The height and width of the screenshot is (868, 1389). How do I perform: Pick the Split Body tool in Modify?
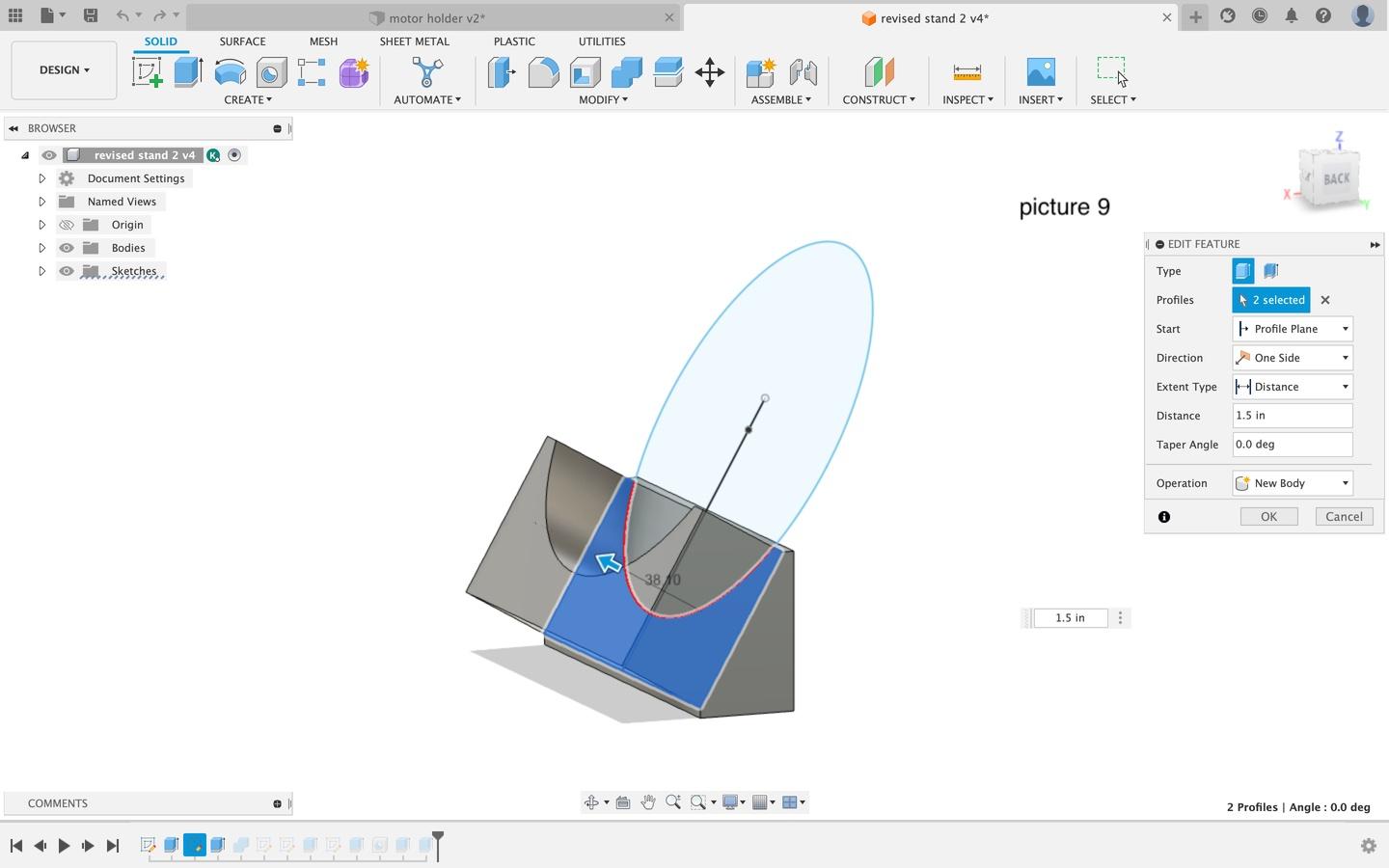(x=667, y=72)
